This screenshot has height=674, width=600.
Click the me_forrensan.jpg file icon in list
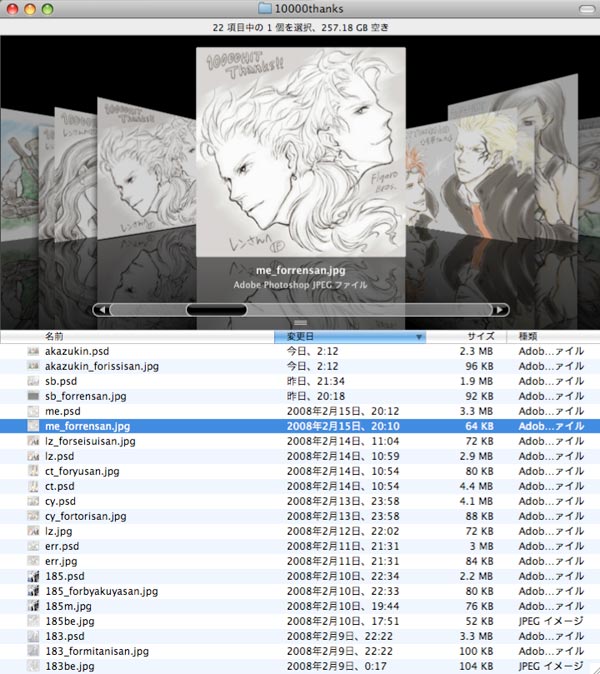(x=33, y=426)
